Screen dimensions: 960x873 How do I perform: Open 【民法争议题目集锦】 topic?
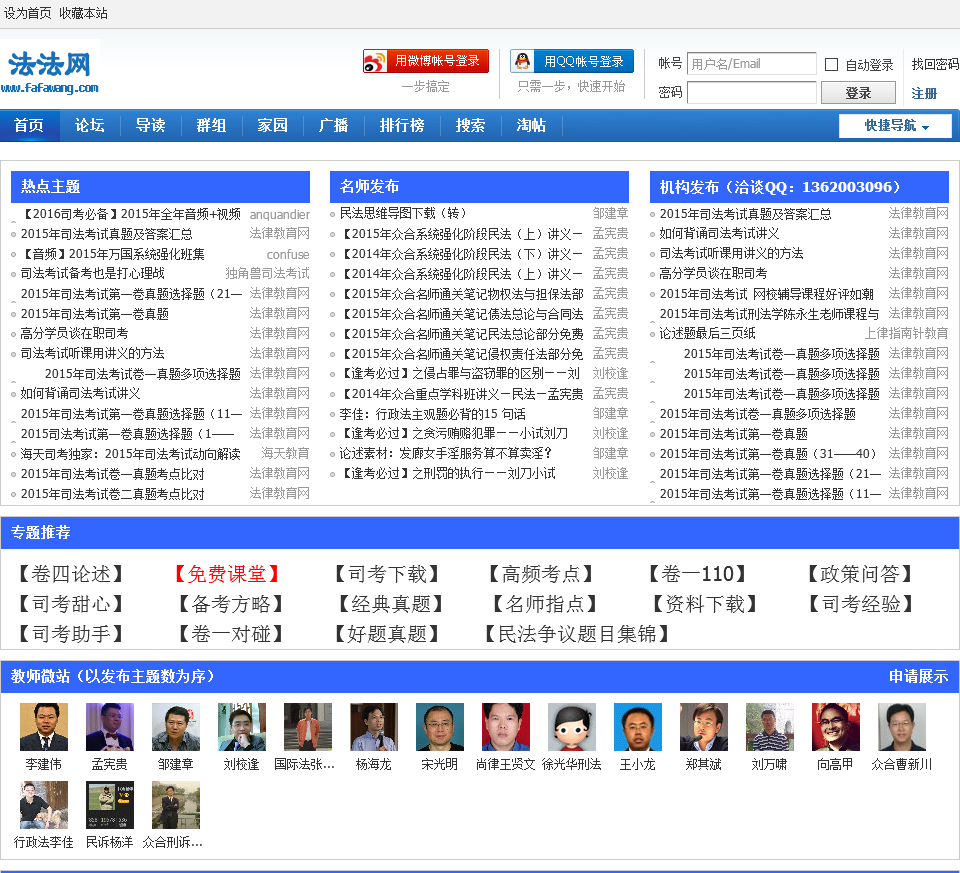pyautogui.click(x=577, y=634)
